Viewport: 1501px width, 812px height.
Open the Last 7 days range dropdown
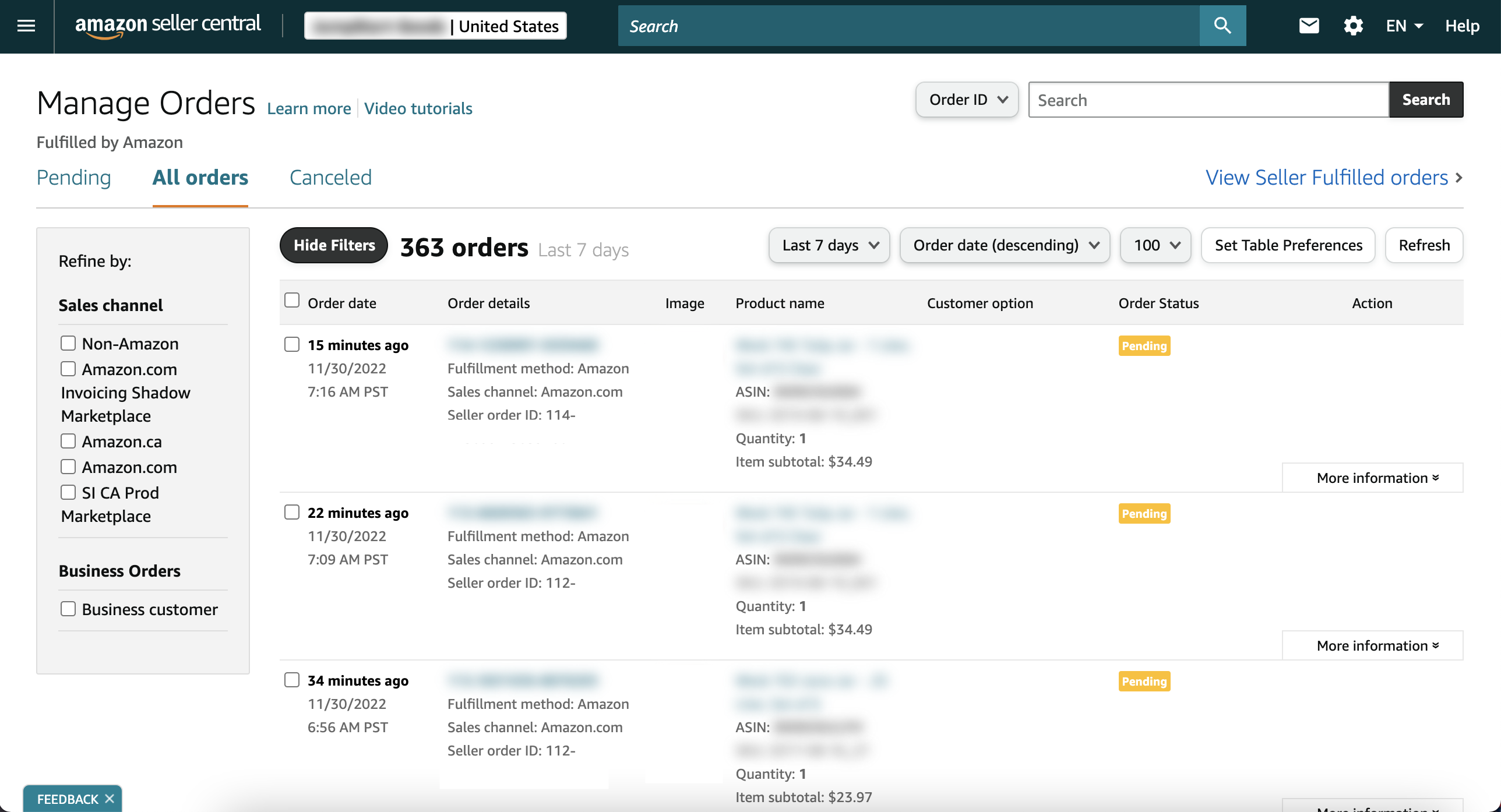[x=829, y=245]
